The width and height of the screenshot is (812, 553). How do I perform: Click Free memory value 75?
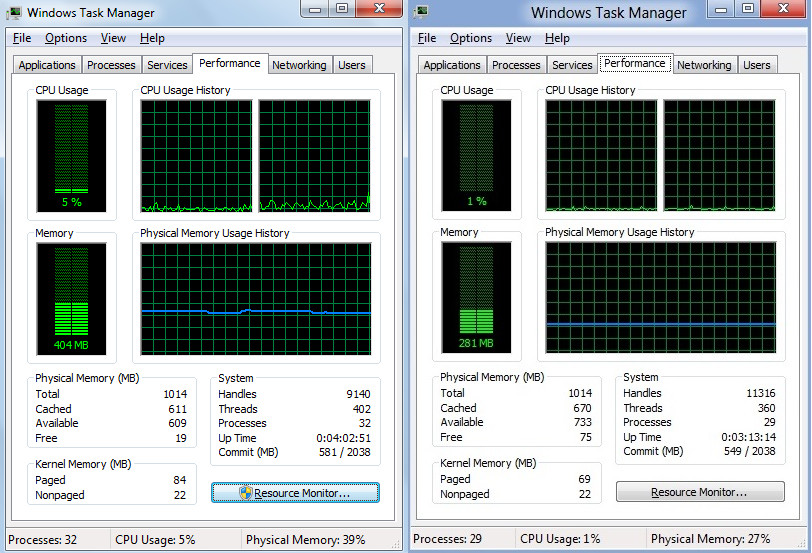pyautogui.click(x=586, y=437)
